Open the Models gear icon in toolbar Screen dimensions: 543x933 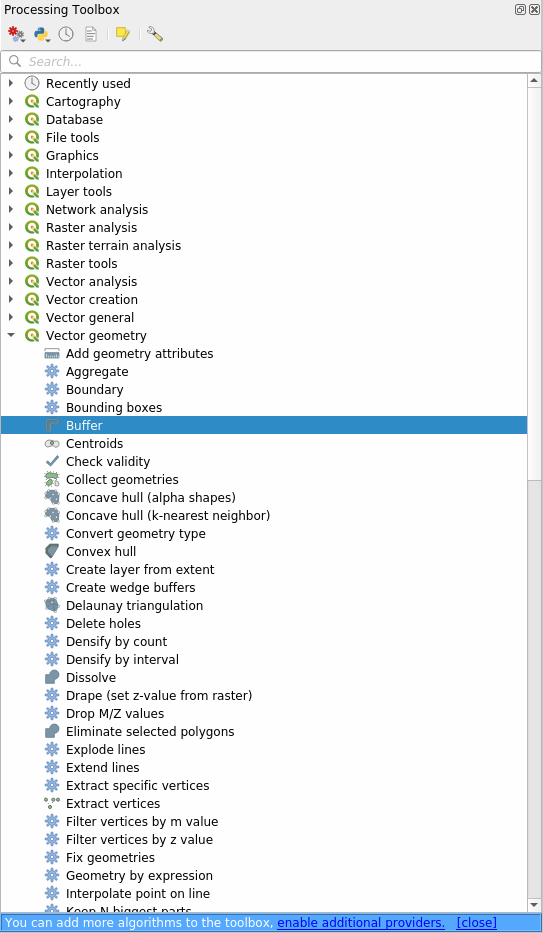pos(16,34)
